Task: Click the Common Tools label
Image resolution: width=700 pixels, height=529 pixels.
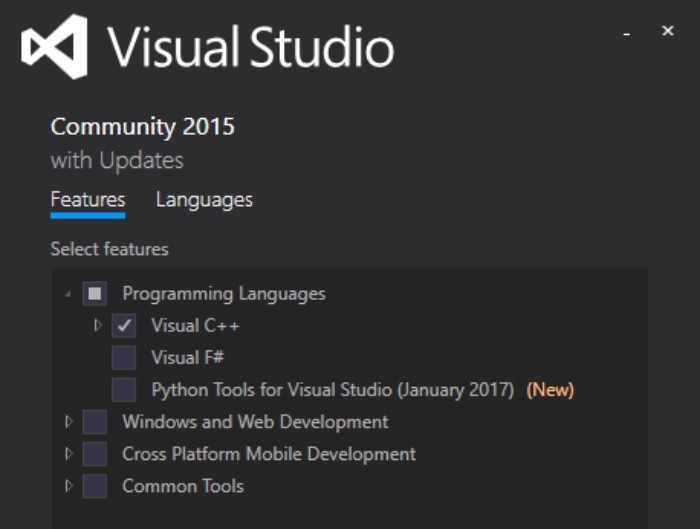Action: point(183,486)
